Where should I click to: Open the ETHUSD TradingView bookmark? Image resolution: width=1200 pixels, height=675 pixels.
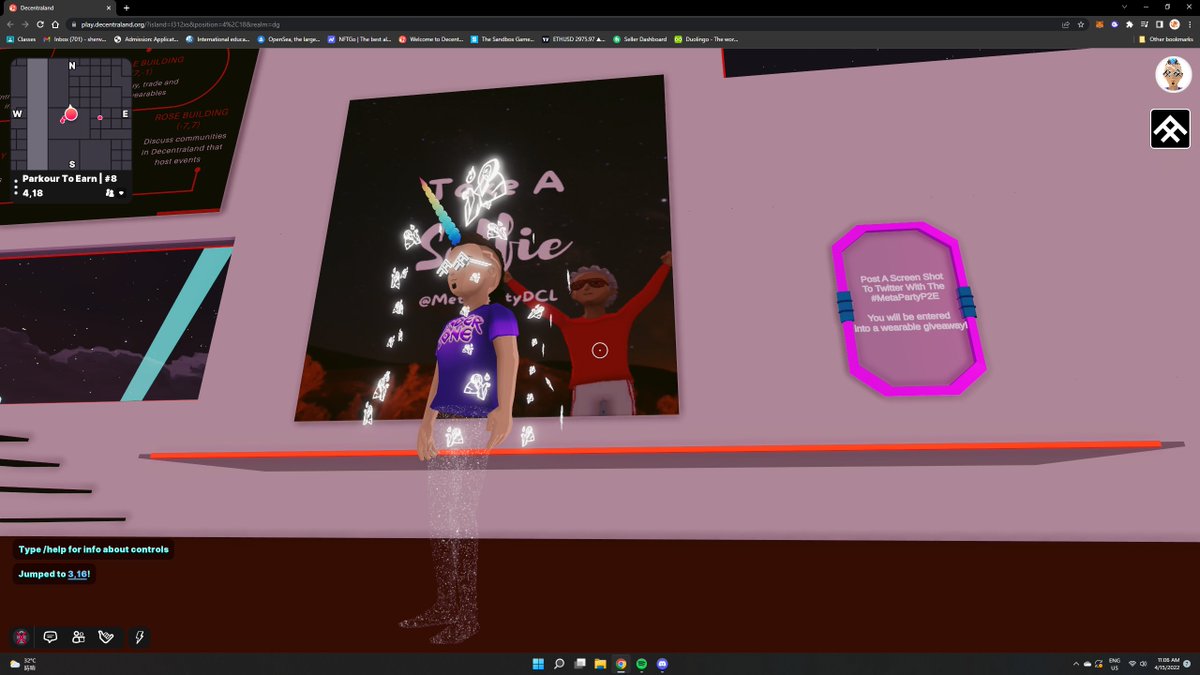click(573, 39)
